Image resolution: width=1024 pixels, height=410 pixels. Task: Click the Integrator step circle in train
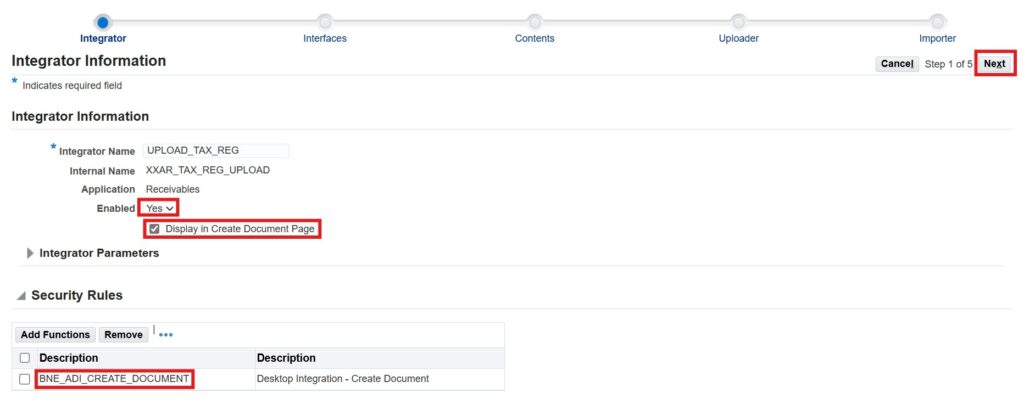tap(103, 21)
